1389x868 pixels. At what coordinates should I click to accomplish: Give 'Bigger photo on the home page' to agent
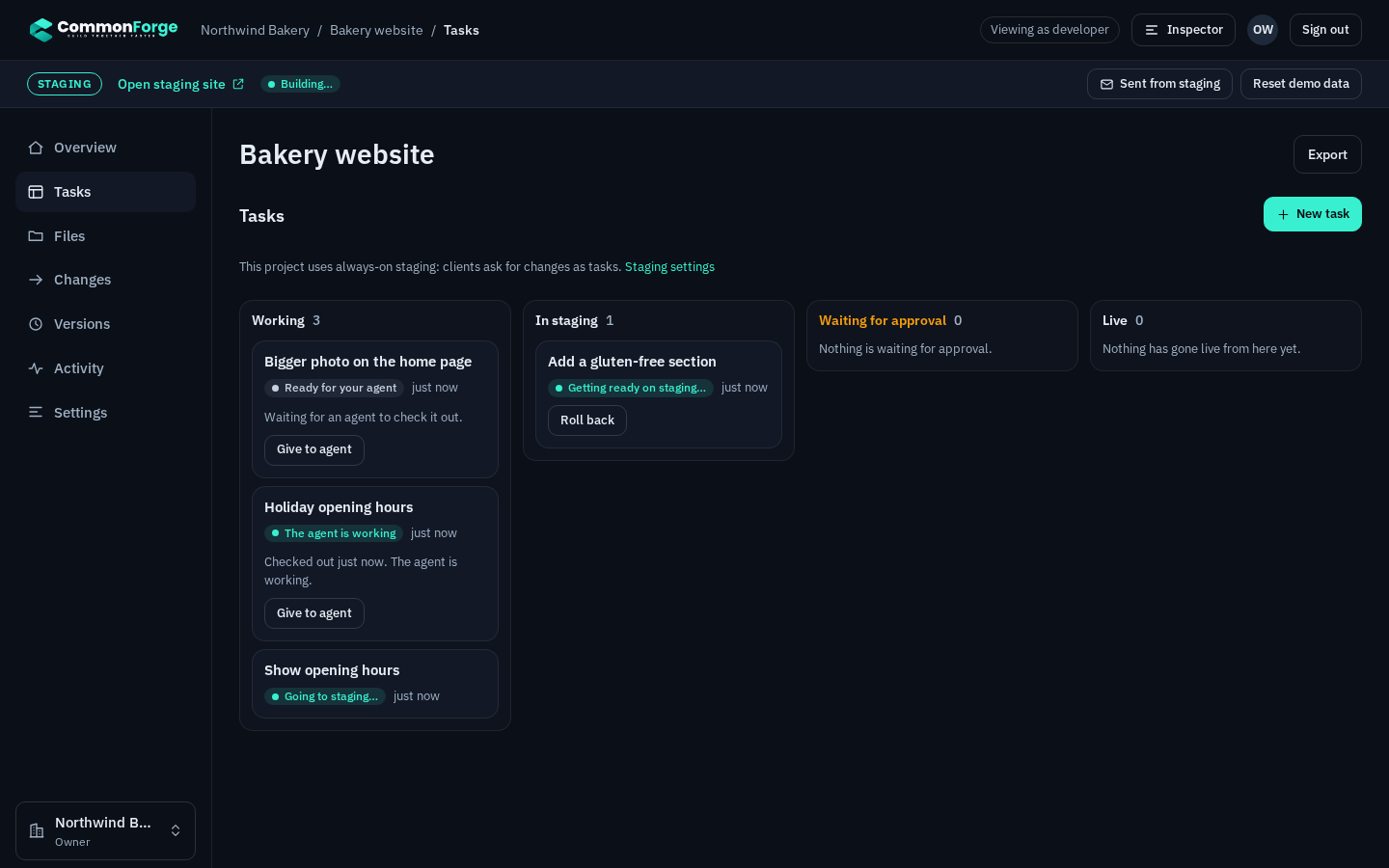click(313, 449)
